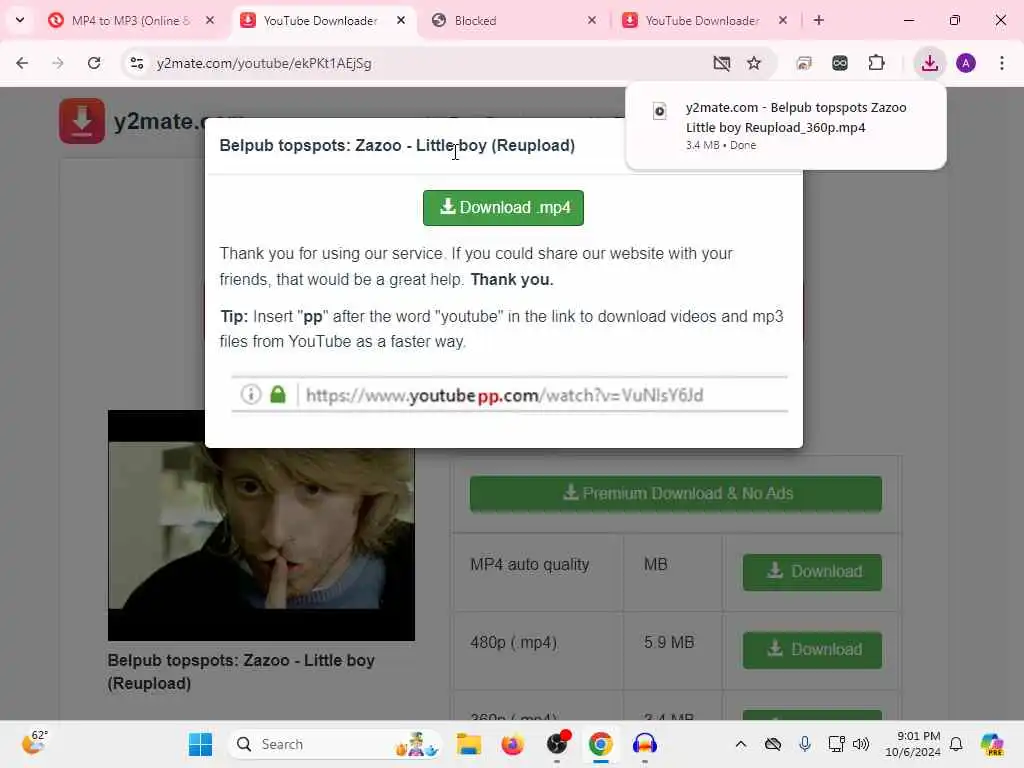The height and width of the screenshot is (768, 1024).
Task: Open File Explorer from taskbar
Action: [x=468, y=744]
